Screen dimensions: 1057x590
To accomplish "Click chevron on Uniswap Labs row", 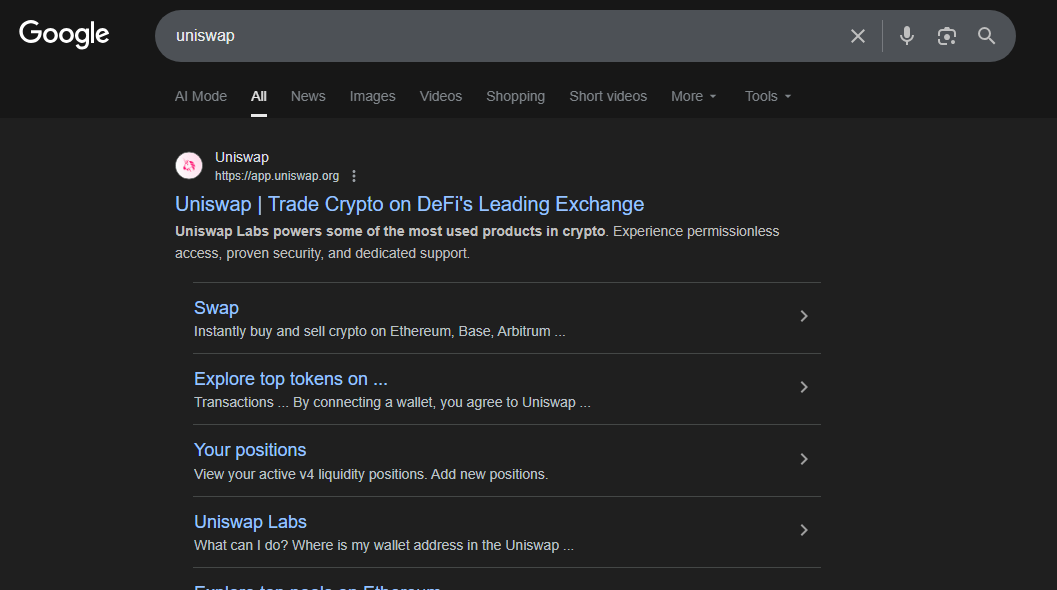I will point(804,530).
